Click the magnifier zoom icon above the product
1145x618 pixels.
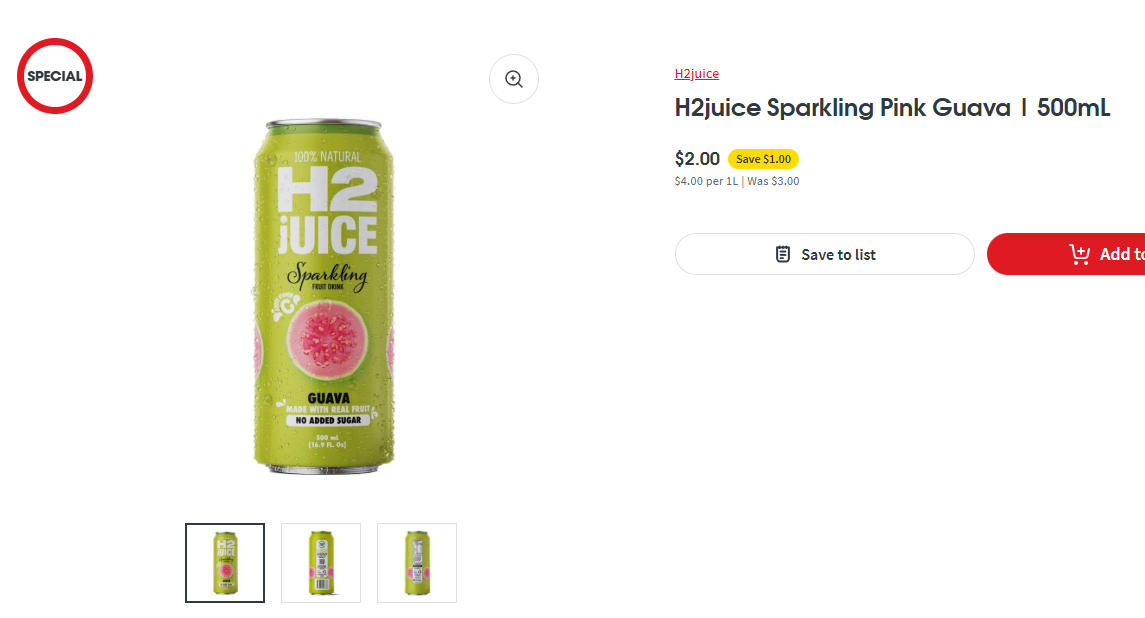pos(514,79)
